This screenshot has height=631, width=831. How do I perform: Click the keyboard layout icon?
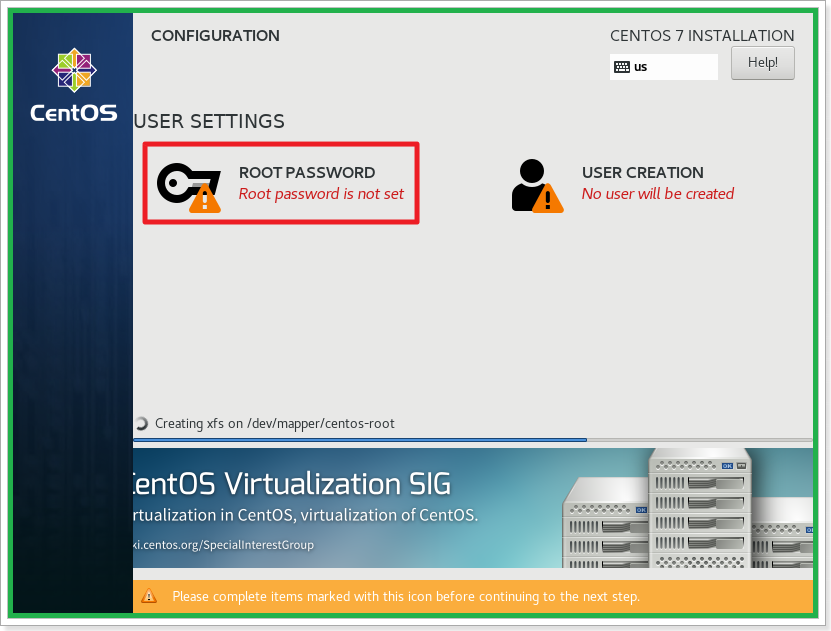coord(622,67)
